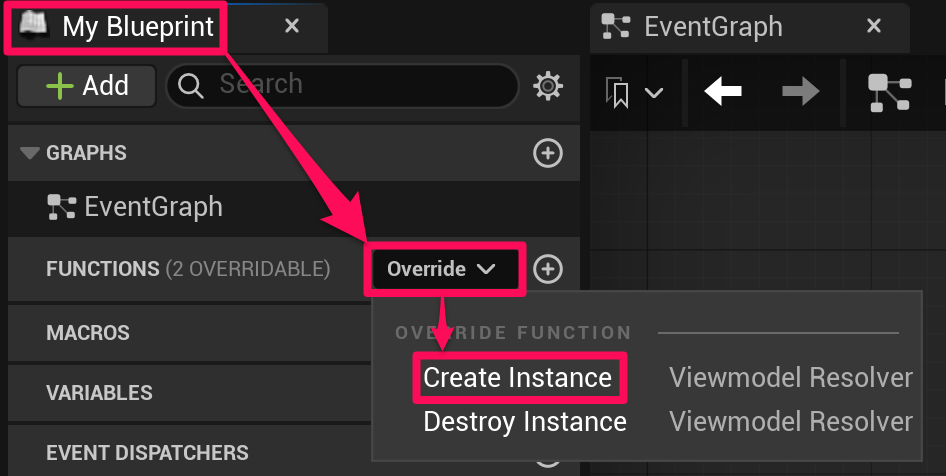Navigate forward with the right arrow
This screenshot has height=476, width=946.
click(800, 93)
